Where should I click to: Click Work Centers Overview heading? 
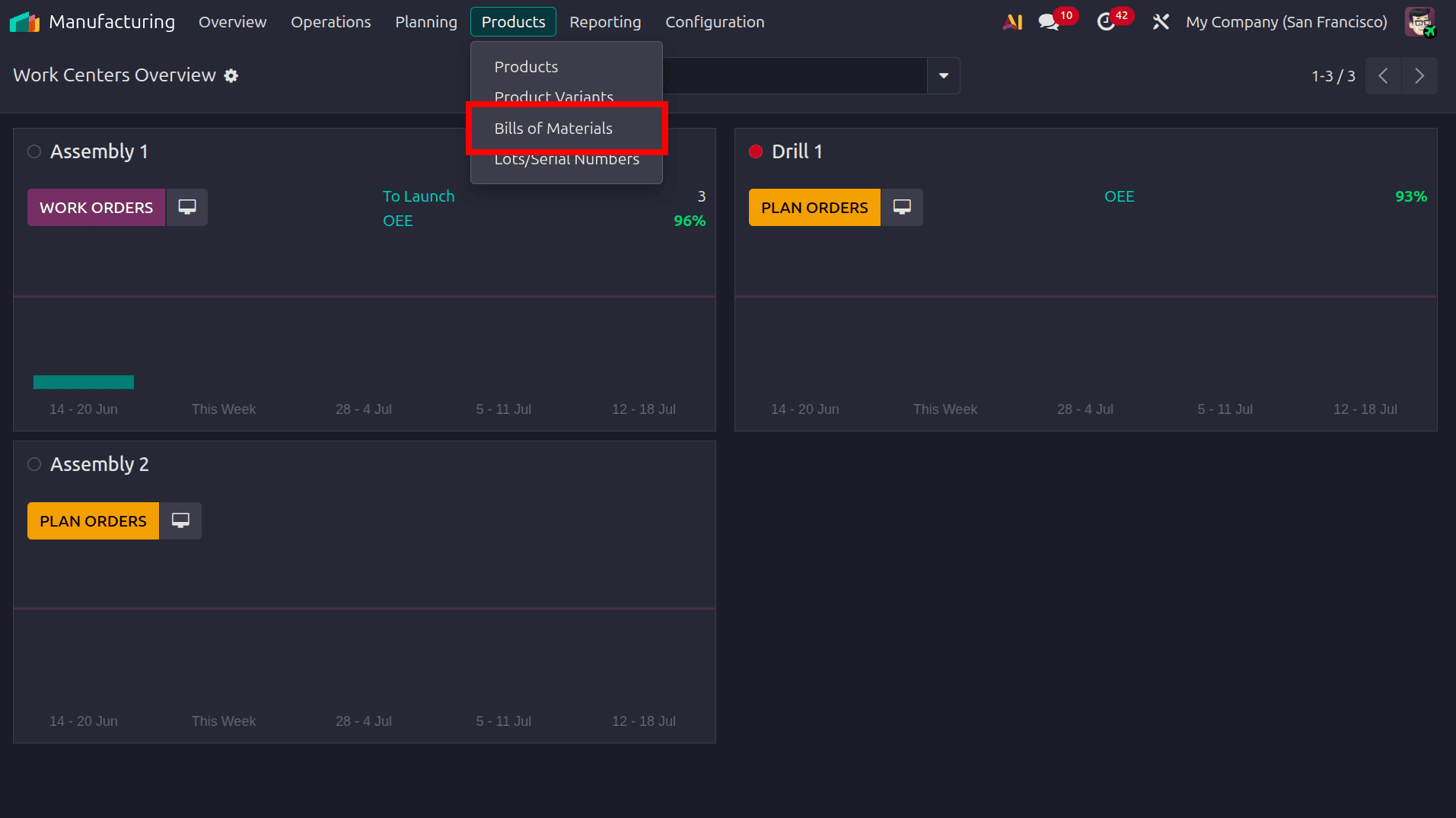click(114, 75)
